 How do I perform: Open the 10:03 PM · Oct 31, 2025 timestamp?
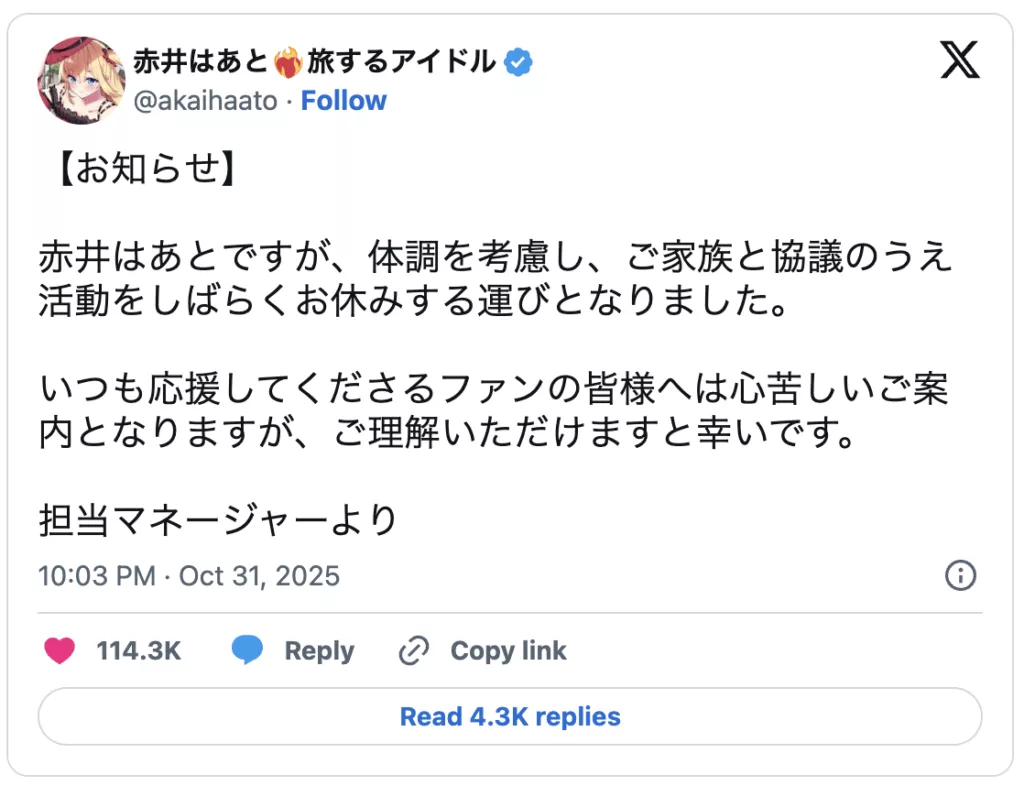[x=189, y=576]
